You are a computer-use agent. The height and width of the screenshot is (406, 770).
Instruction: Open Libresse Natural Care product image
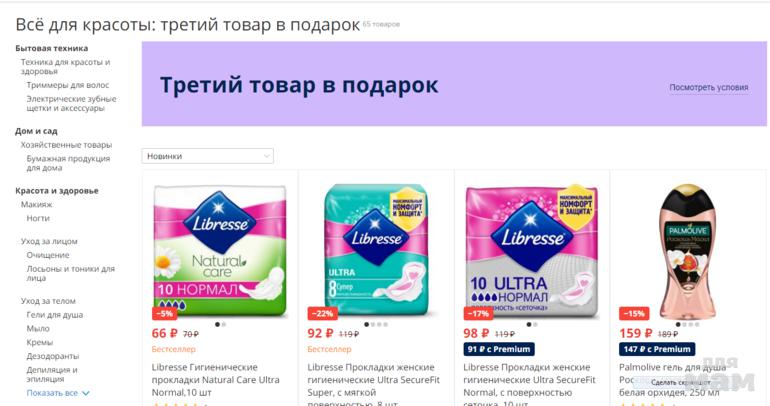click(x=220, y=250)
